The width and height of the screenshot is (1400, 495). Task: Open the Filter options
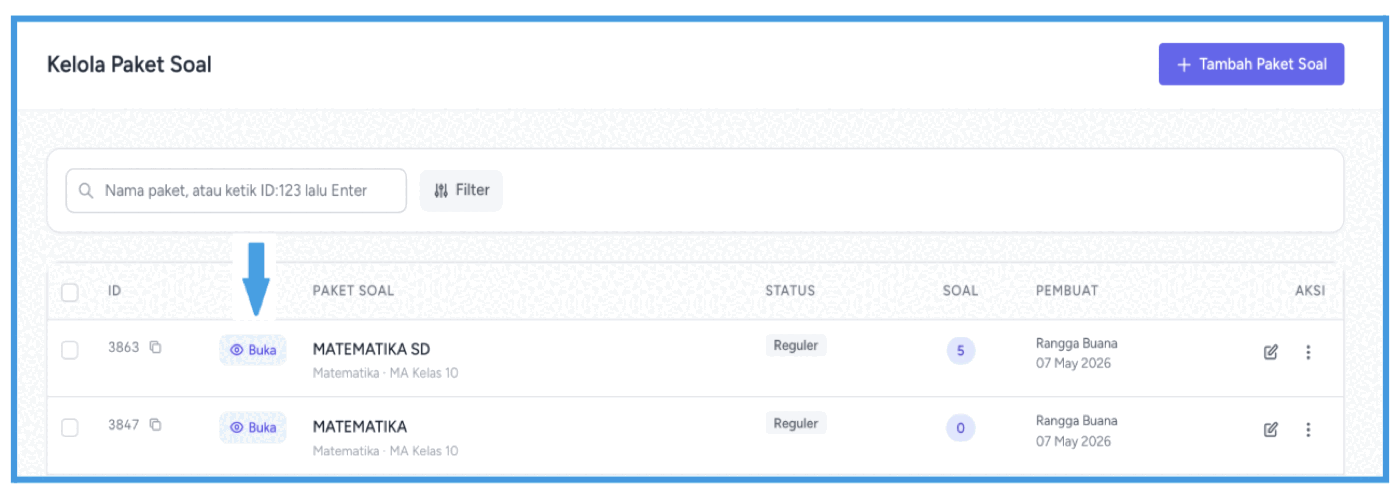(461, 190)
